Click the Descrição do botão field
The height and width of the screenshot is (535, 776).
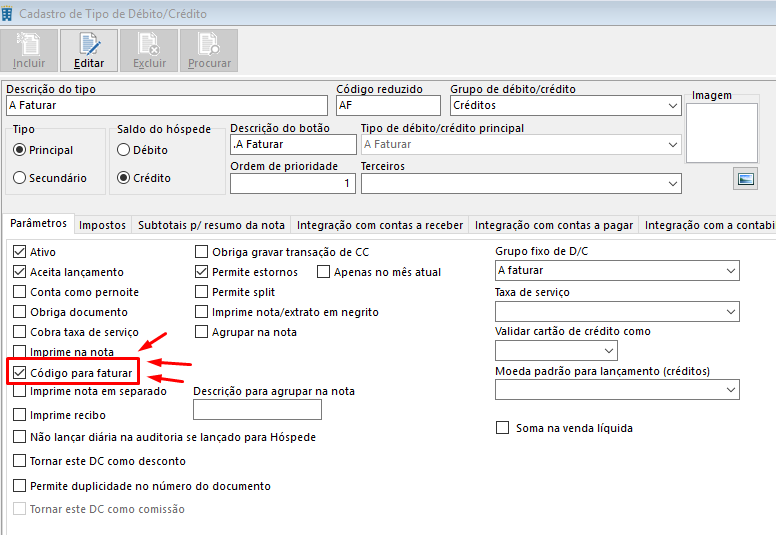pyautogui.click(x=293, y=145)
